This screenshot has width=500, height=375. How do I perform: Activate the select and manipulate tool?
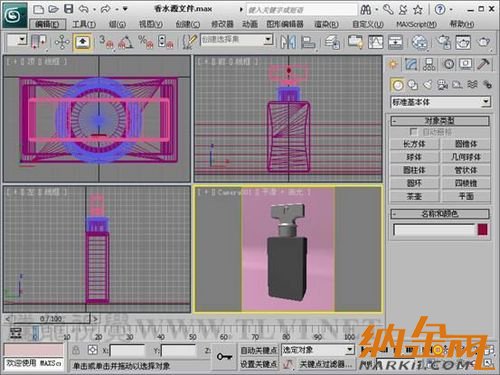tap(62, 42)
